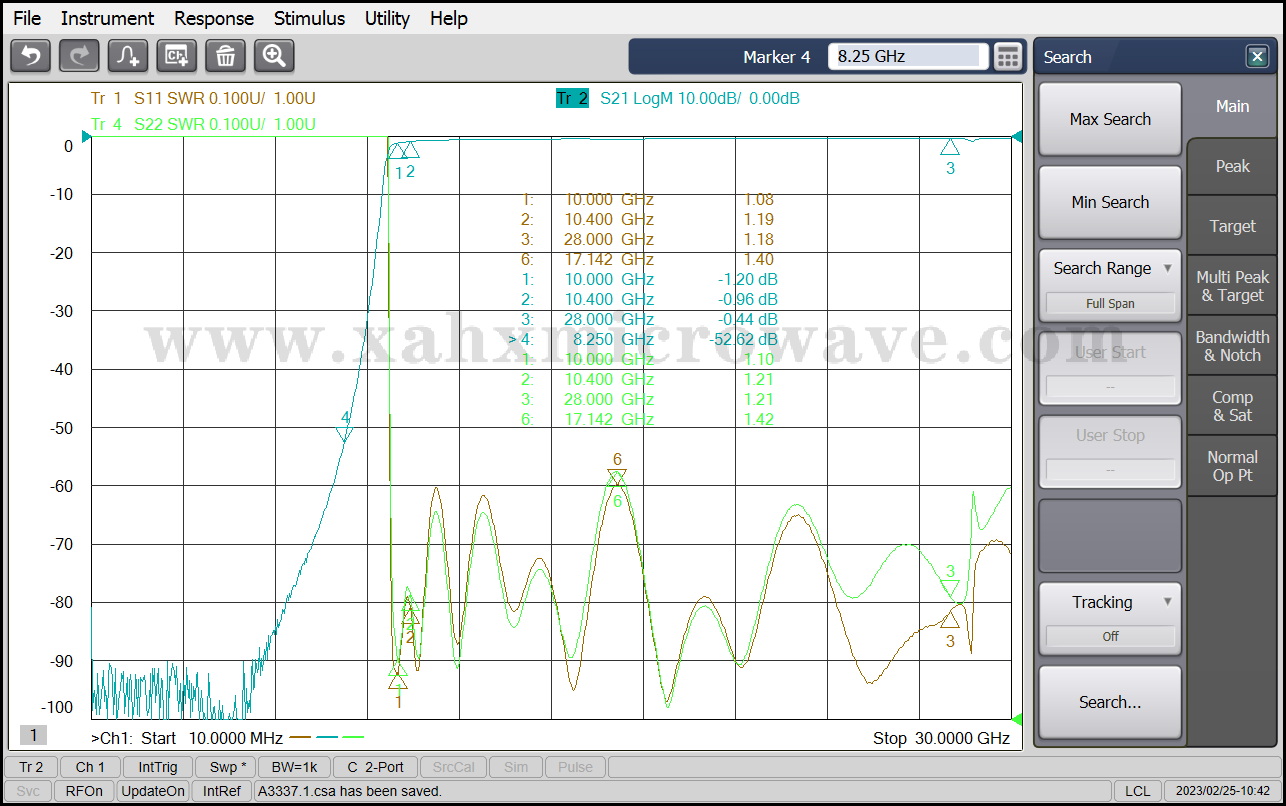Click the Marker 4 frequency field
Viewport: 1286px width, 806px height.
point(908,57)
